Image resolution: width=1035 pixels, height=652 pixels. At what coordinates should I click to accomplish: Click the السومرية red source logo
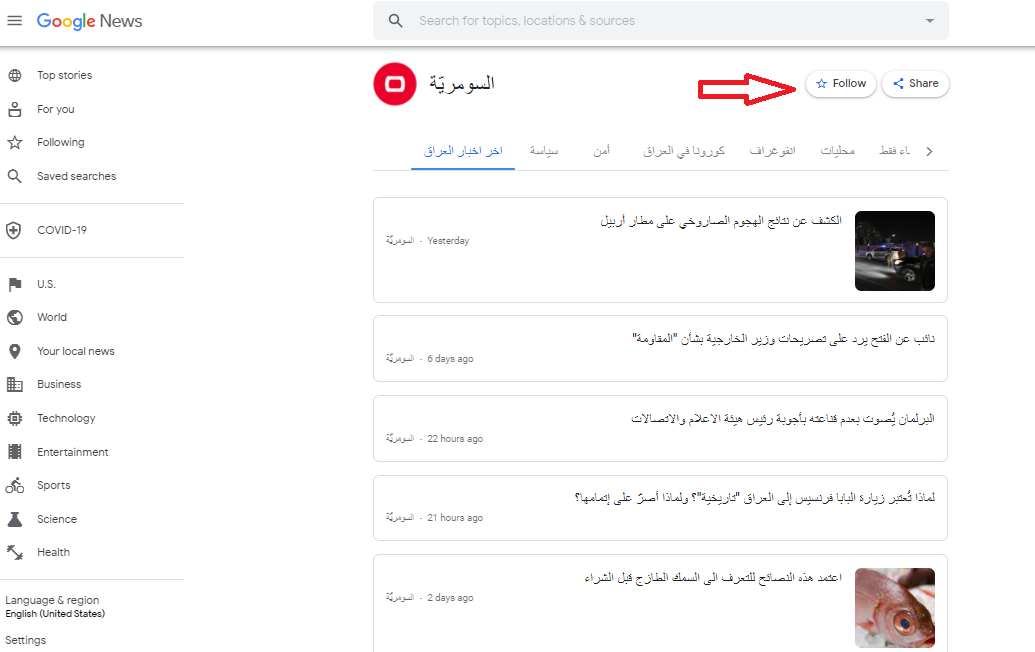[x=394, y=84]
